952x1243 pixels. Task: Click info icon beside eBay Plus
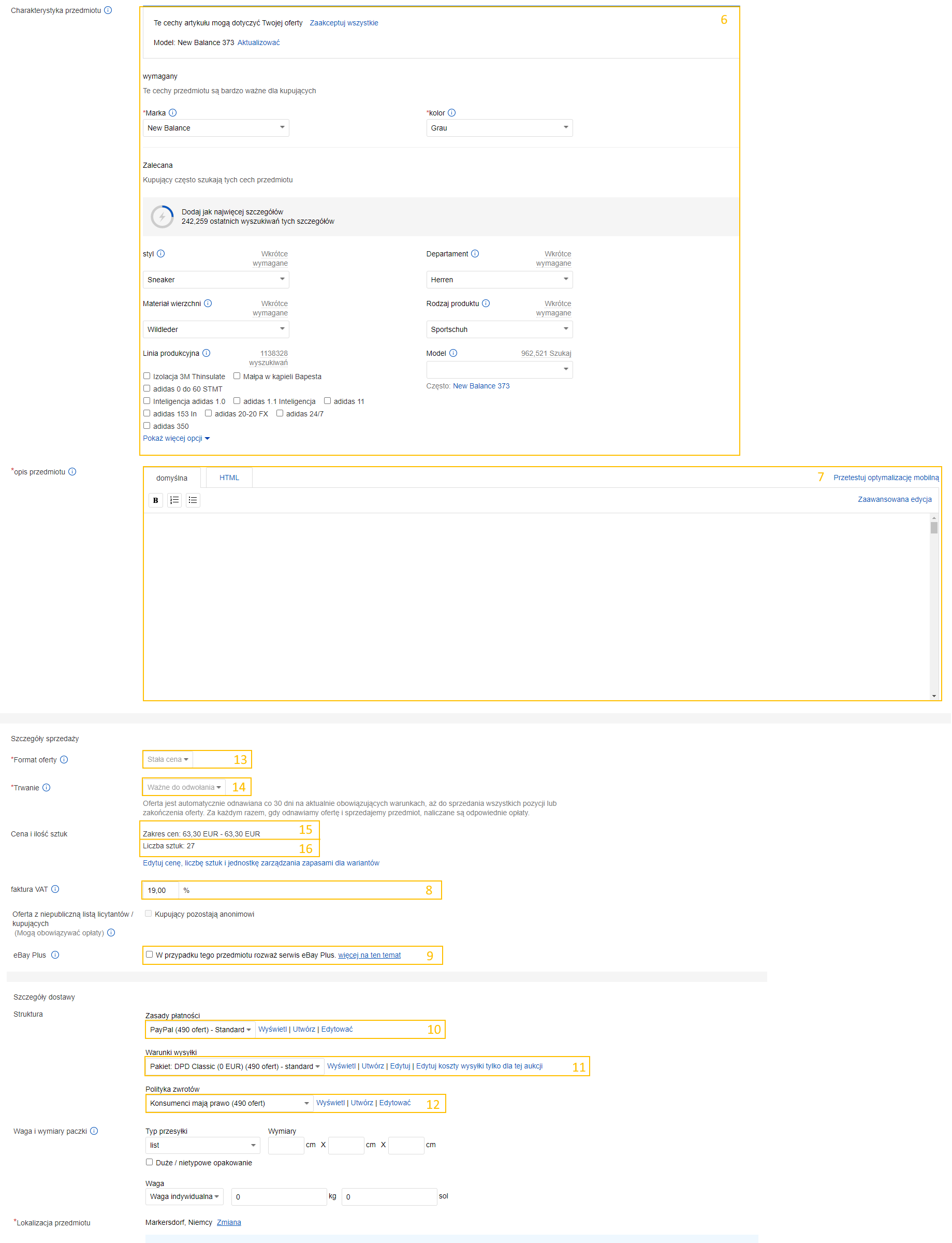[x=55, y=955]
